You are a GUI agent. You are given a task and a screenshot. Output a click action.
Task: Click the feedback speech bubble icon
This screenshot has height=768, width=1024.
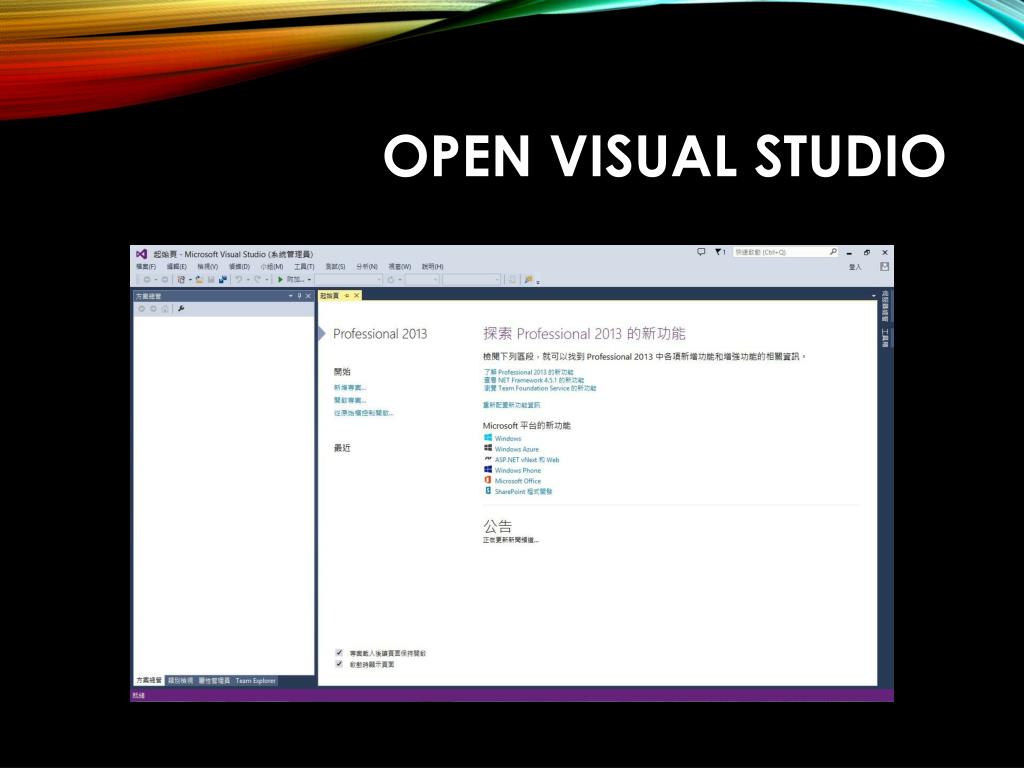point(701,251)
